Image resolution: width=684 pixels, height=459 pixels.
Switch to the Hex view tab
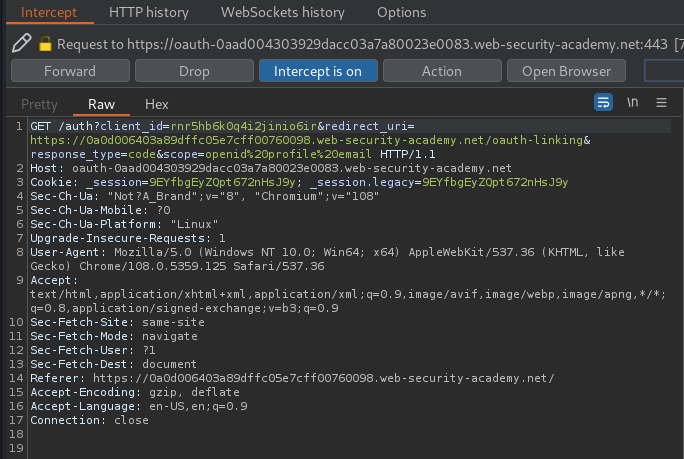coord(157,104)
